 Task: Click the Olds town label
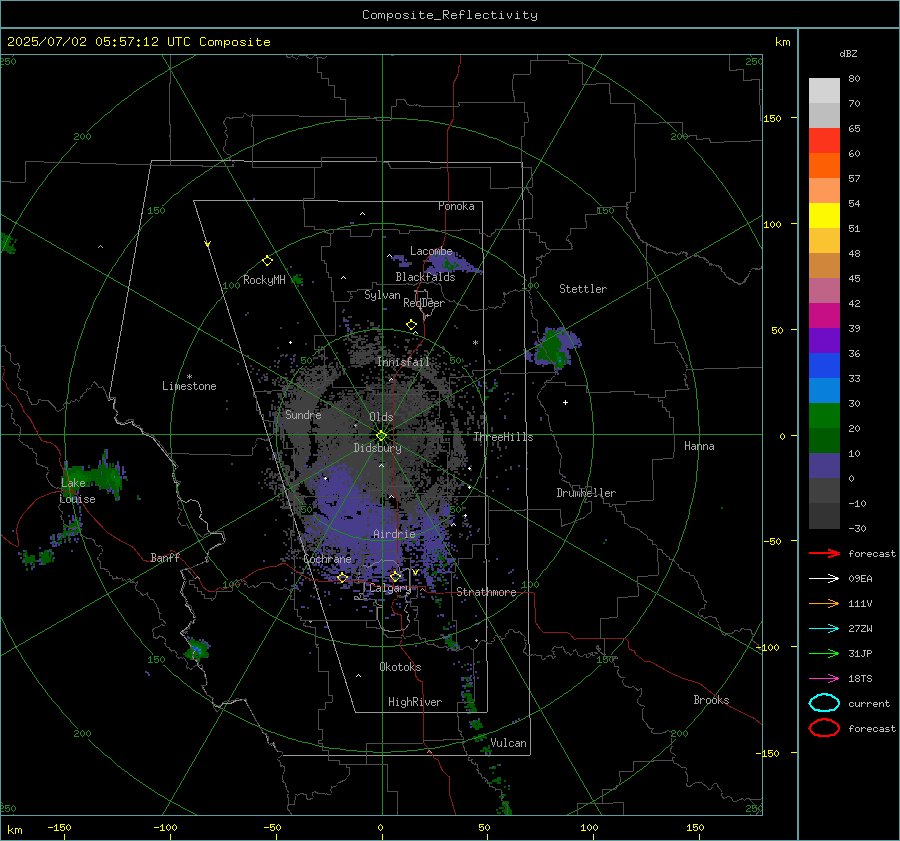coord(381,417)
